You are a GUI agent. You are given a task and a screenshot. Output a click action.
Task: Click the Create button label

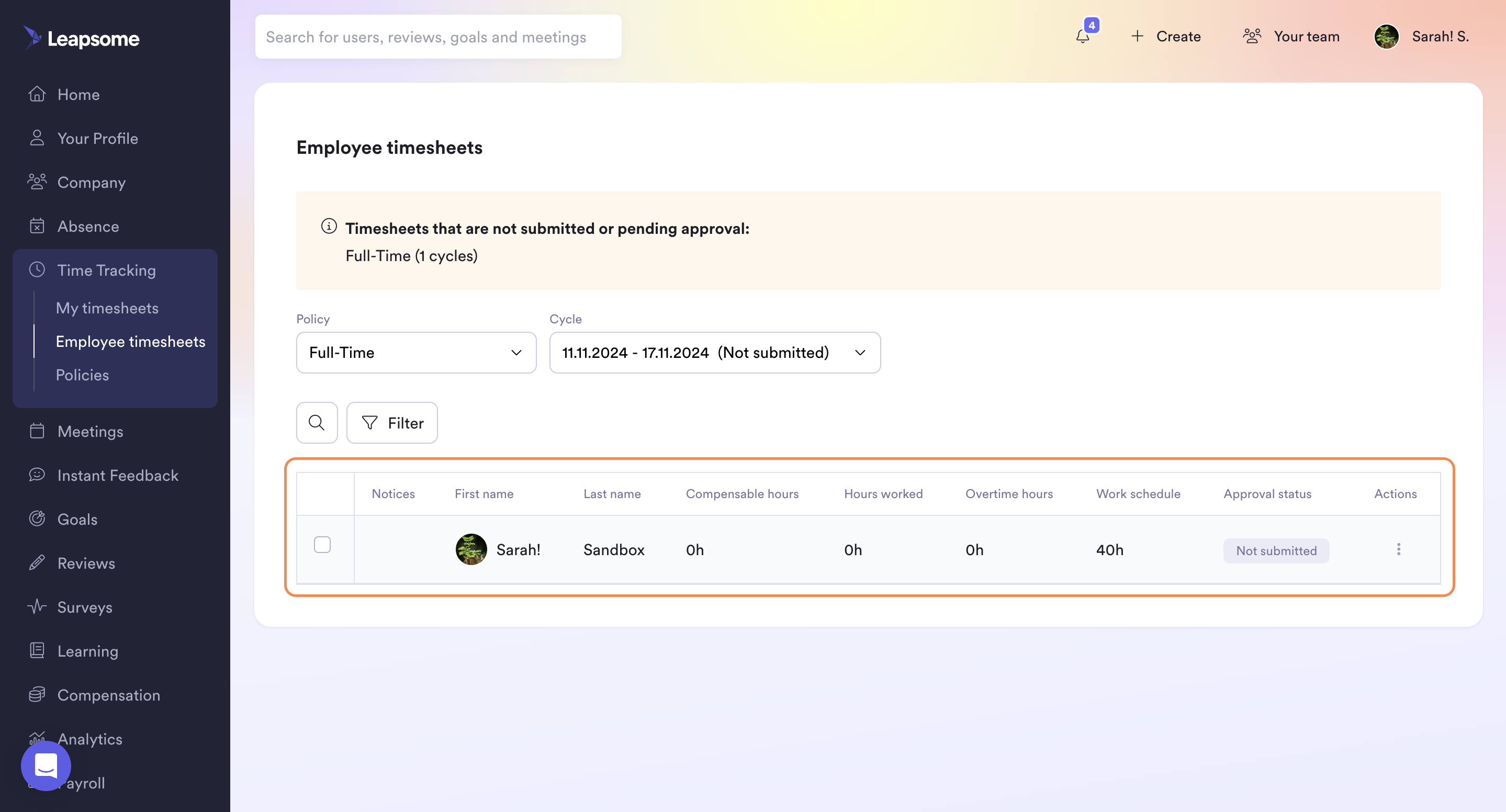[1178, 36]
